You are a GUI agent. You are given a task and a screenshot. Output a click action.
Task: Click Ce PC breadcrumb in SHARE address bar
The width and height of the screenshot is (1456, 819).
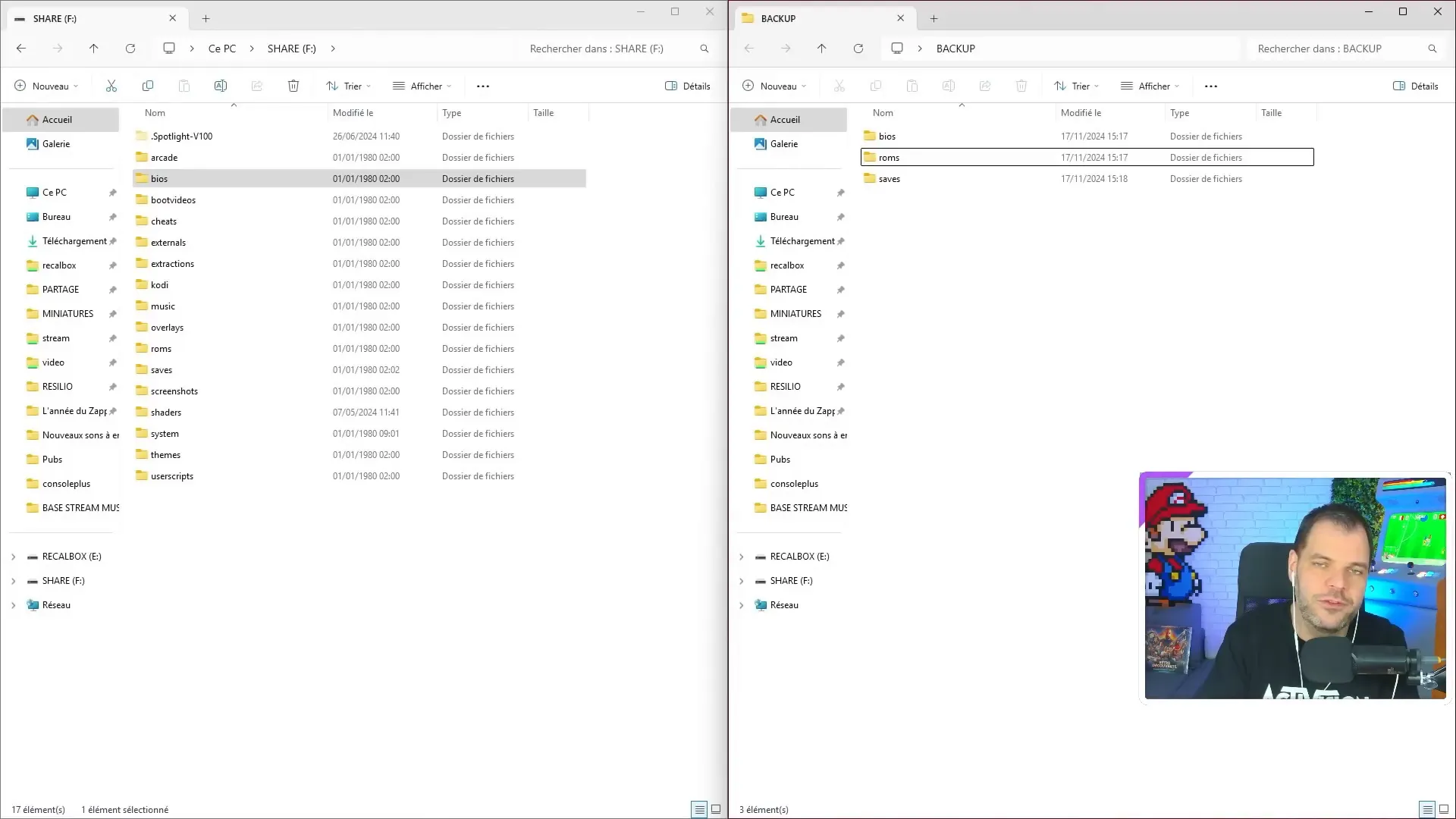pos(222,49)
